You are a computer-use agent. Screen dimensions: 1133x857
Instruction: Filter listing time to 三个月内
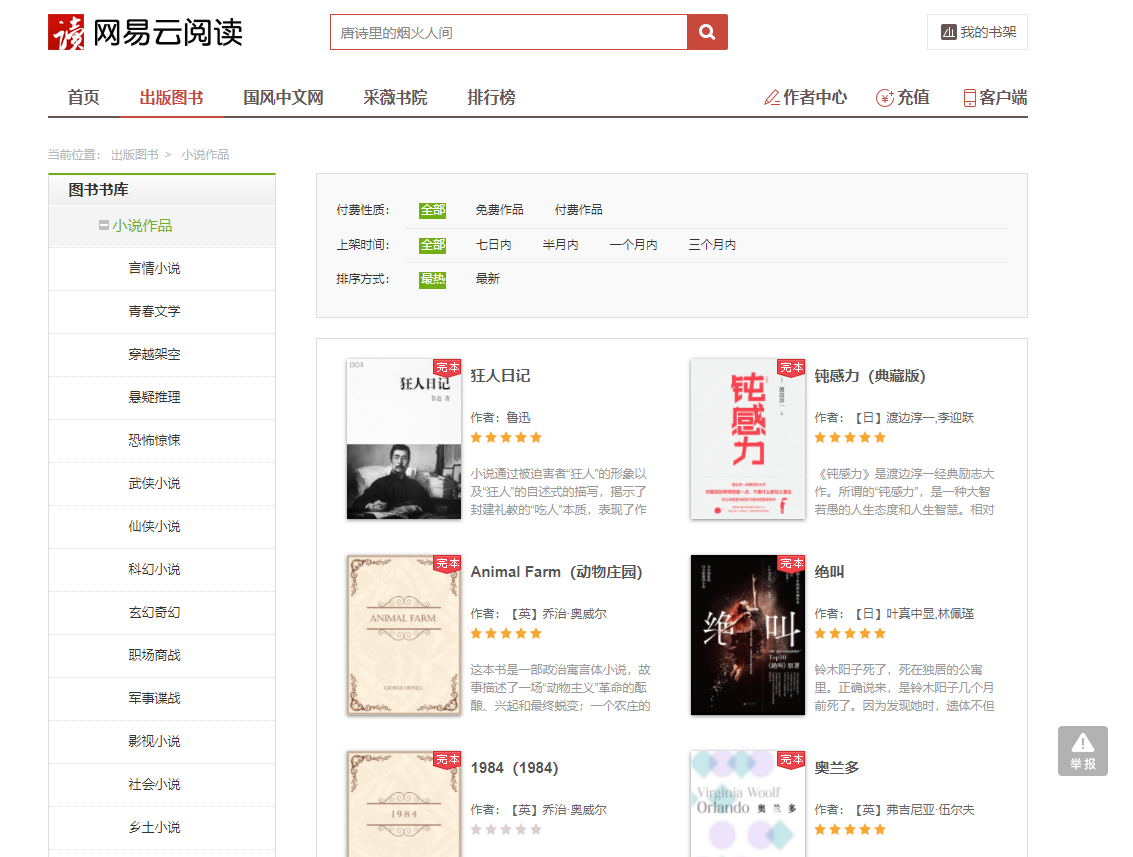(712, 245)
